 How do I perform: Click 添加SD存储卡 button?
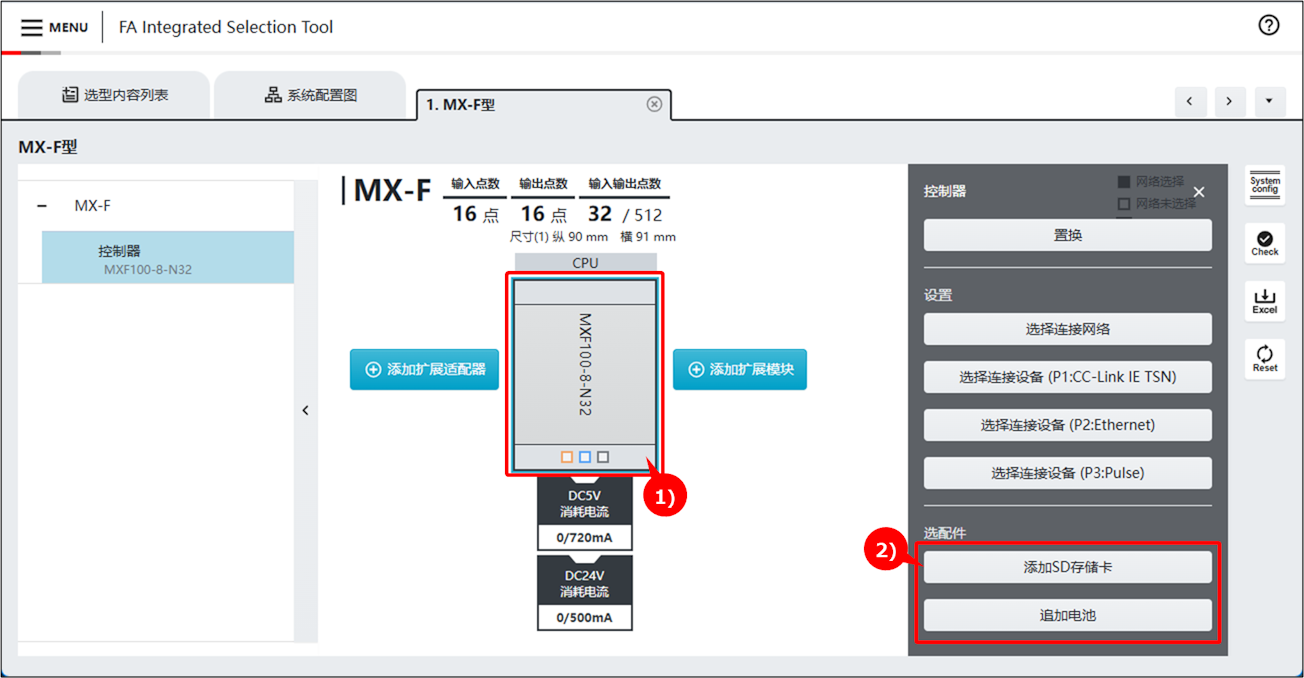[x=1067, y=567]
